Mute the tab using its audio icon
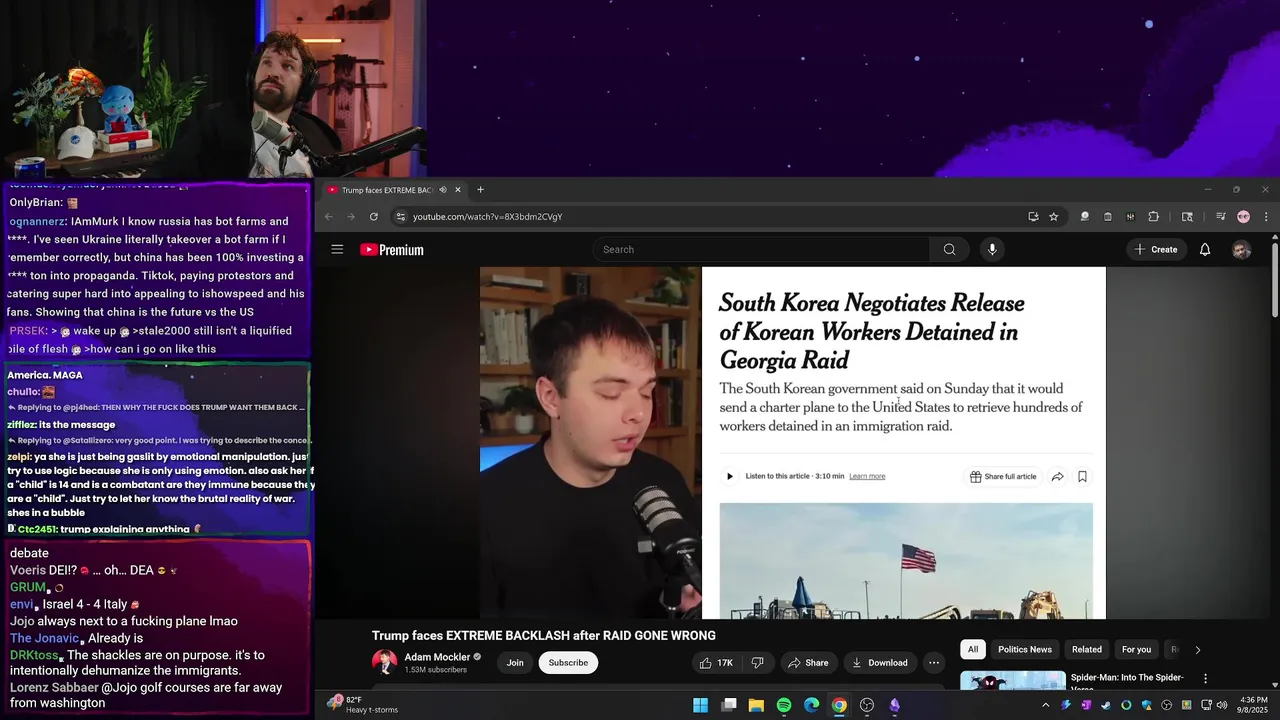The image size is (1280, 720). (442, 190)
